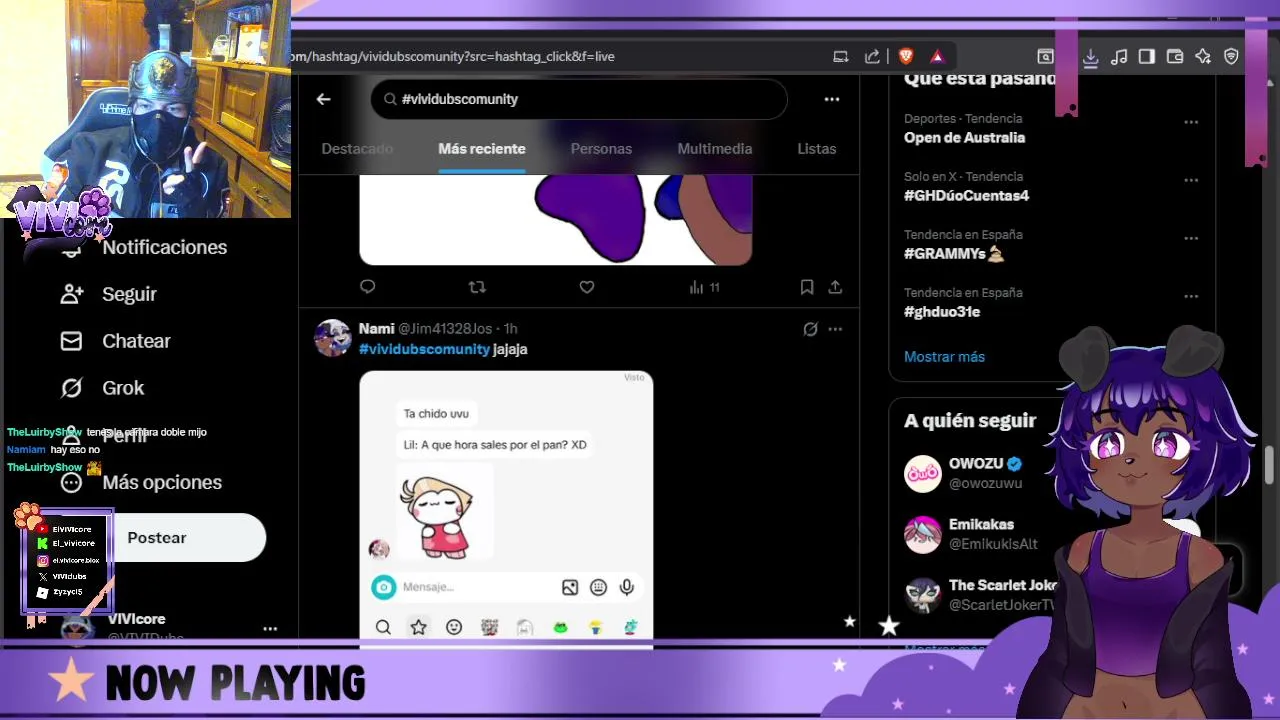
Task: Switch to the Listas tab
Action: point(817,148)
